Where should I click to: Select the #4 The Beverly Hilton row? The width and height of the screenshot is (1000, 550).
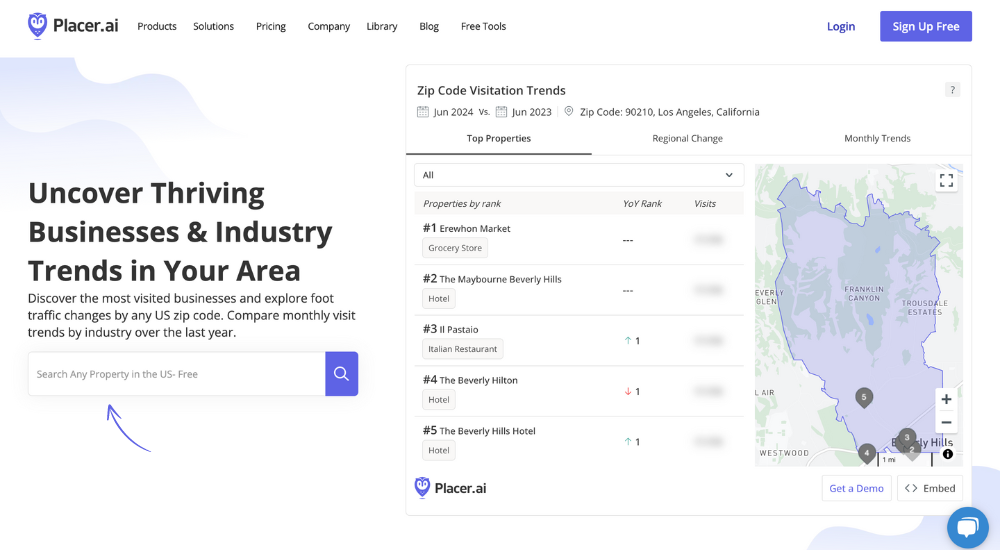point(579,390)
